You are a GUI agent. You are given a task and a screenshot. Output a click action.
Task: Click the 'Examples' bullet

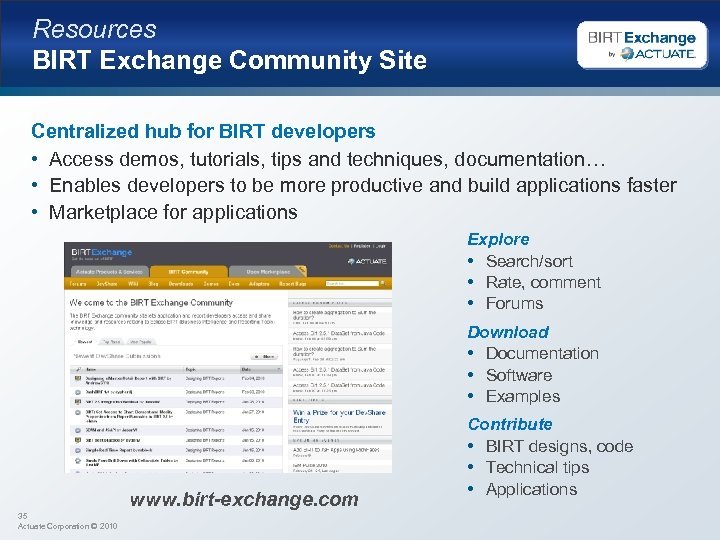523,396
